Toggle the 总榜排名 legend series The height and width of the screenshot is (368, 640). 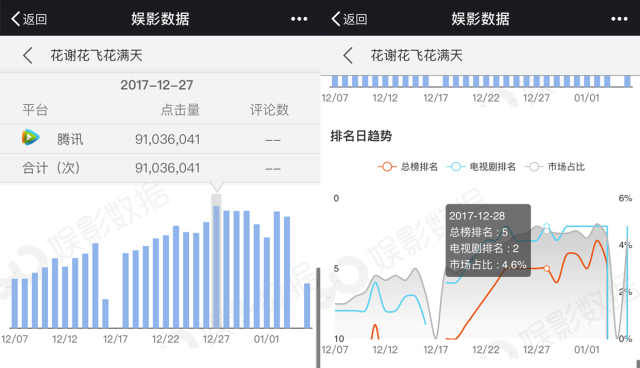click(x=407, y=166)
